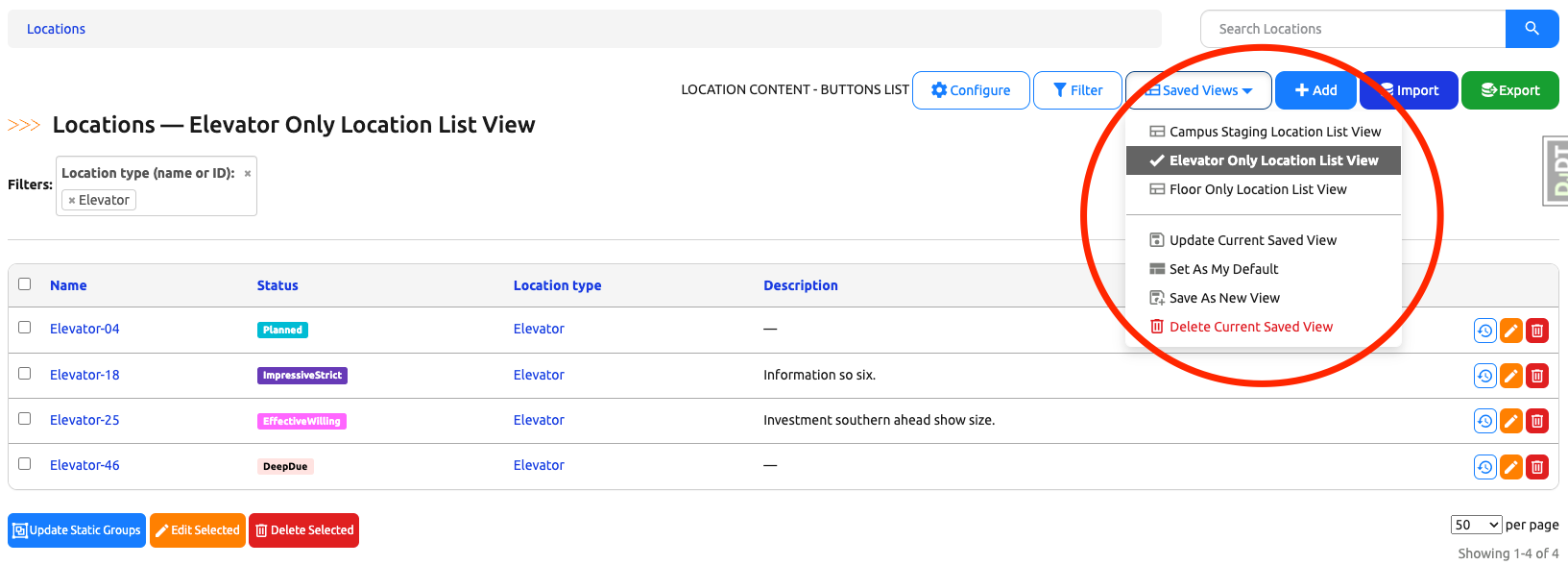Viewport: 1568px width, 565px height.
Task: Choose Floor Only Location List View
Action: [1257, 189]
